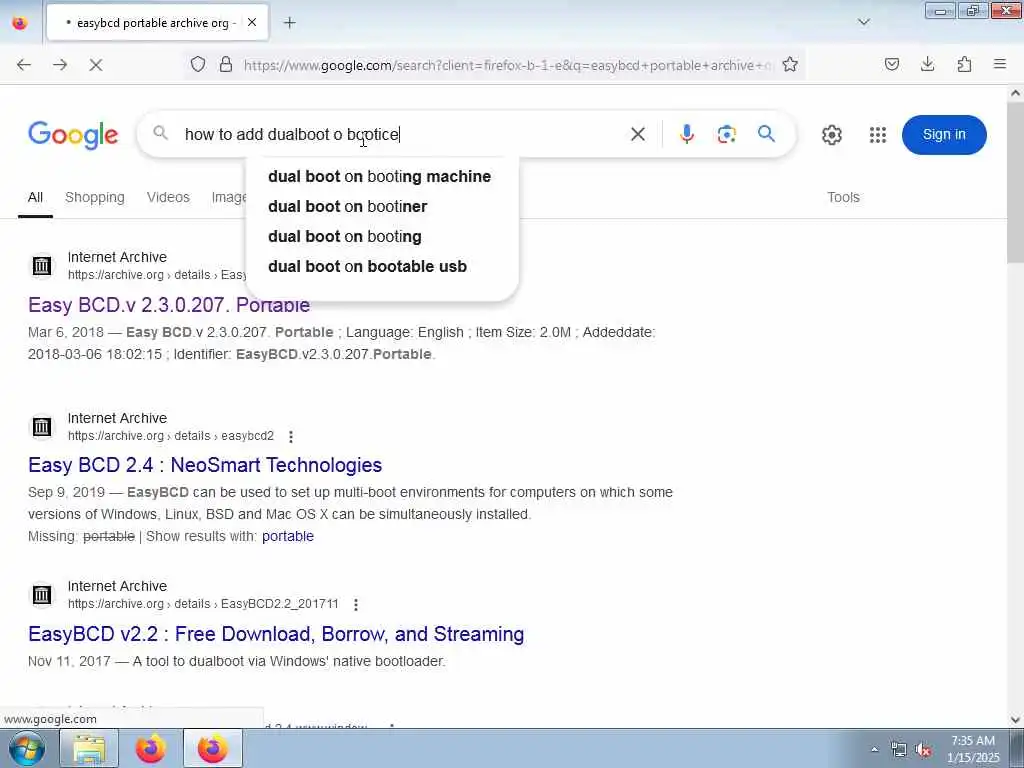Image resolution: width=1024 pixels, height=768 pixels.
Task: Open the Google apps grid
Action: [x=878, y=135]
